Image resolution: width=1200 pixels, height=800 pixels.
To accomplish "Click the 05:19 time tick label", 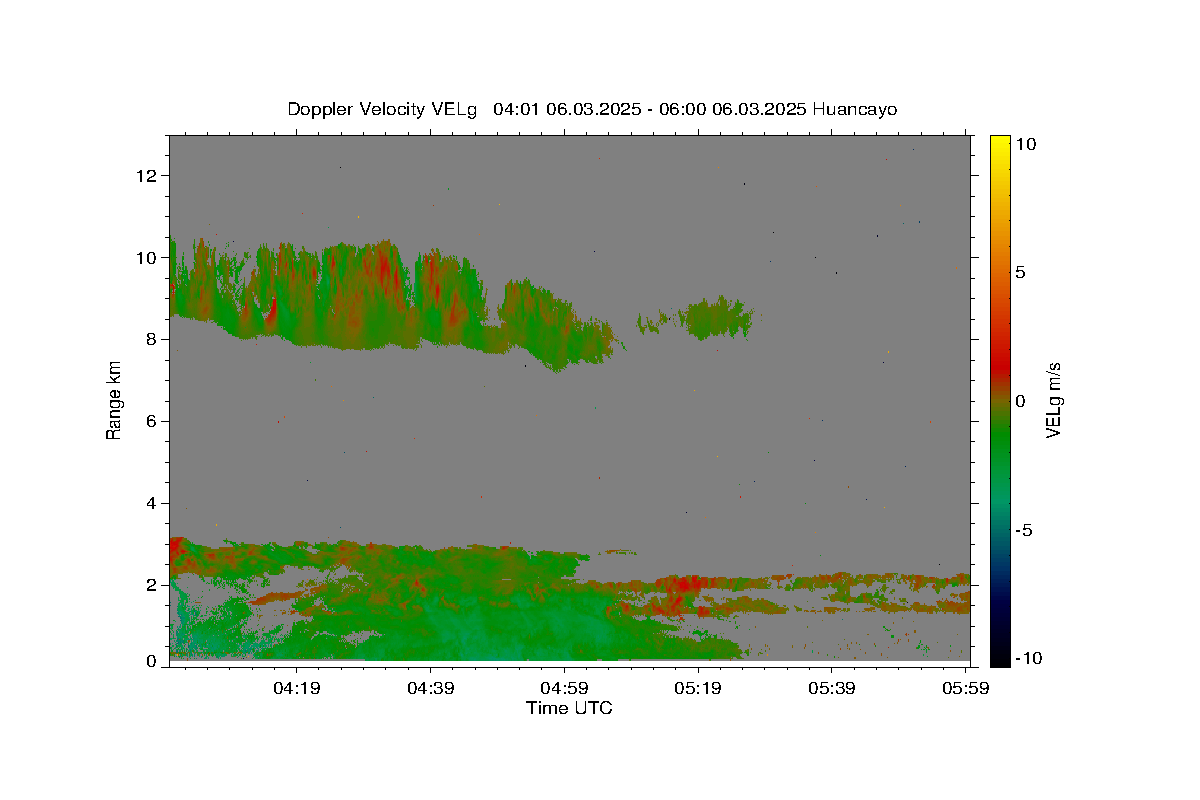I will coord(698,689).
